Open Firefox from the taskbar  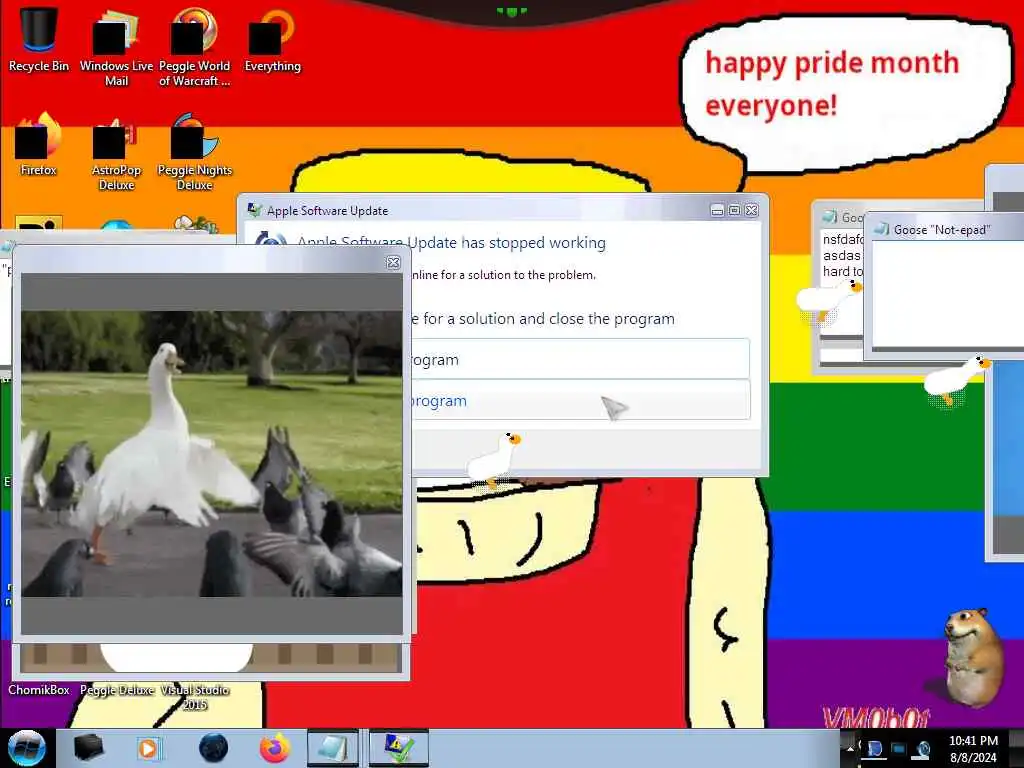pos(275,748)
